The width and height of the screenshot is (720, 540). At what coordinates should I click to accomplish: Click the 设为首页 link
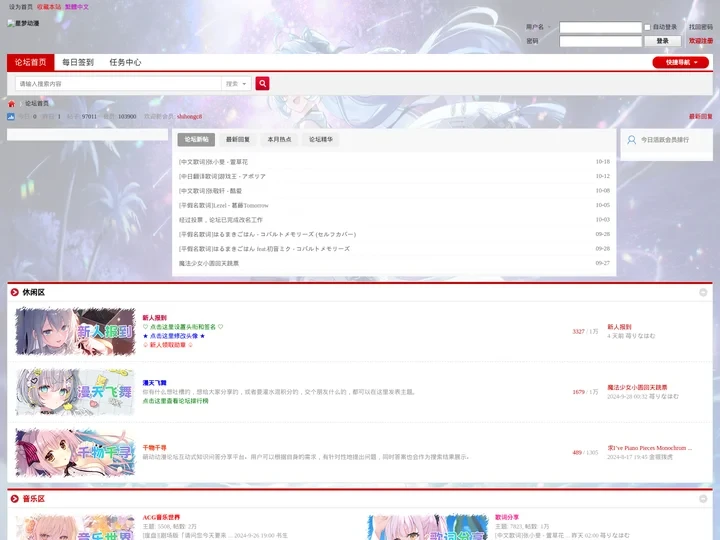pyautogui.click(x=21, y=7)
